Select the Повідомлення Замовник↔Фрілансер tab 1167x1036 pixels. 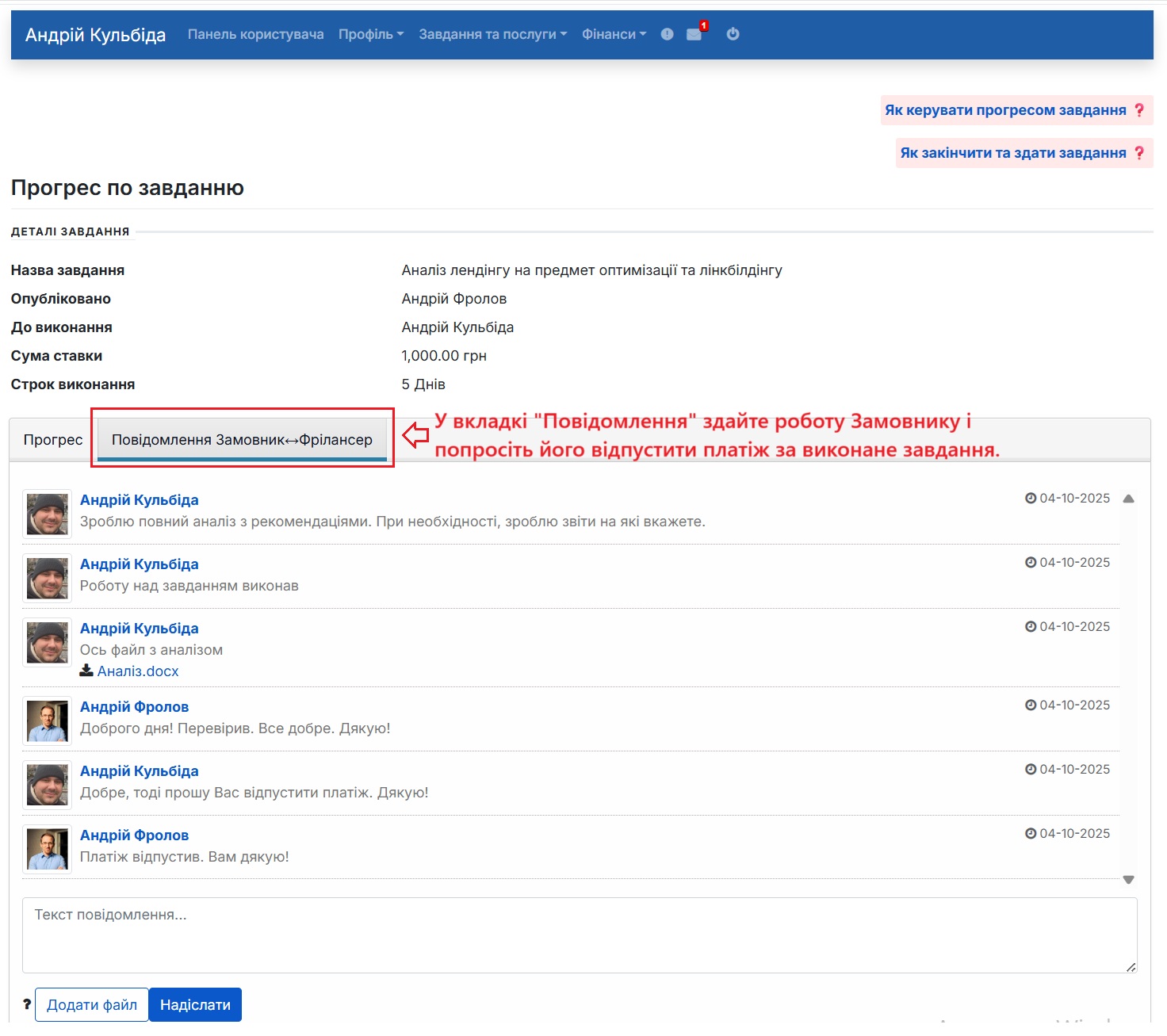coord(242,440)
